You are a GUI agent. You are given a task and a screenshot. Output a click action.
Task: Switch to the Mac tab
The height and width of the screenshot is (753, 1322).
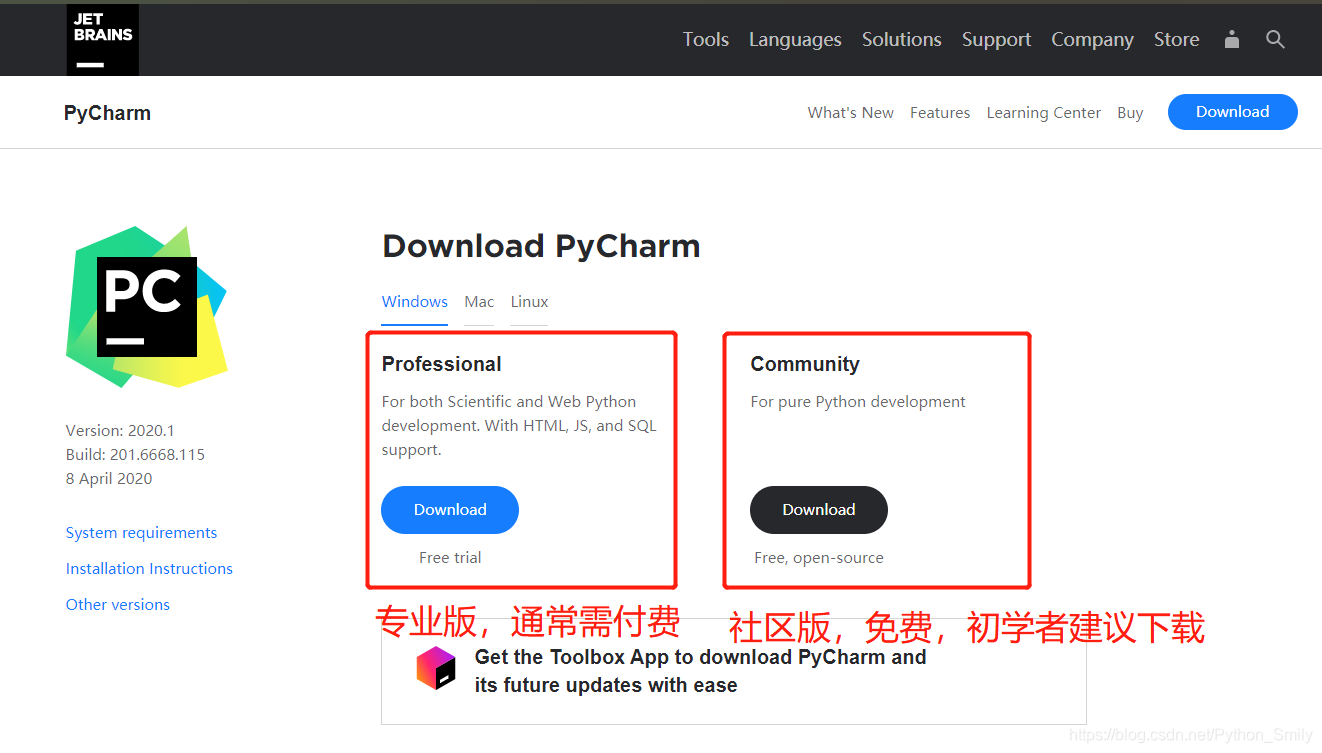coord(479,302)
